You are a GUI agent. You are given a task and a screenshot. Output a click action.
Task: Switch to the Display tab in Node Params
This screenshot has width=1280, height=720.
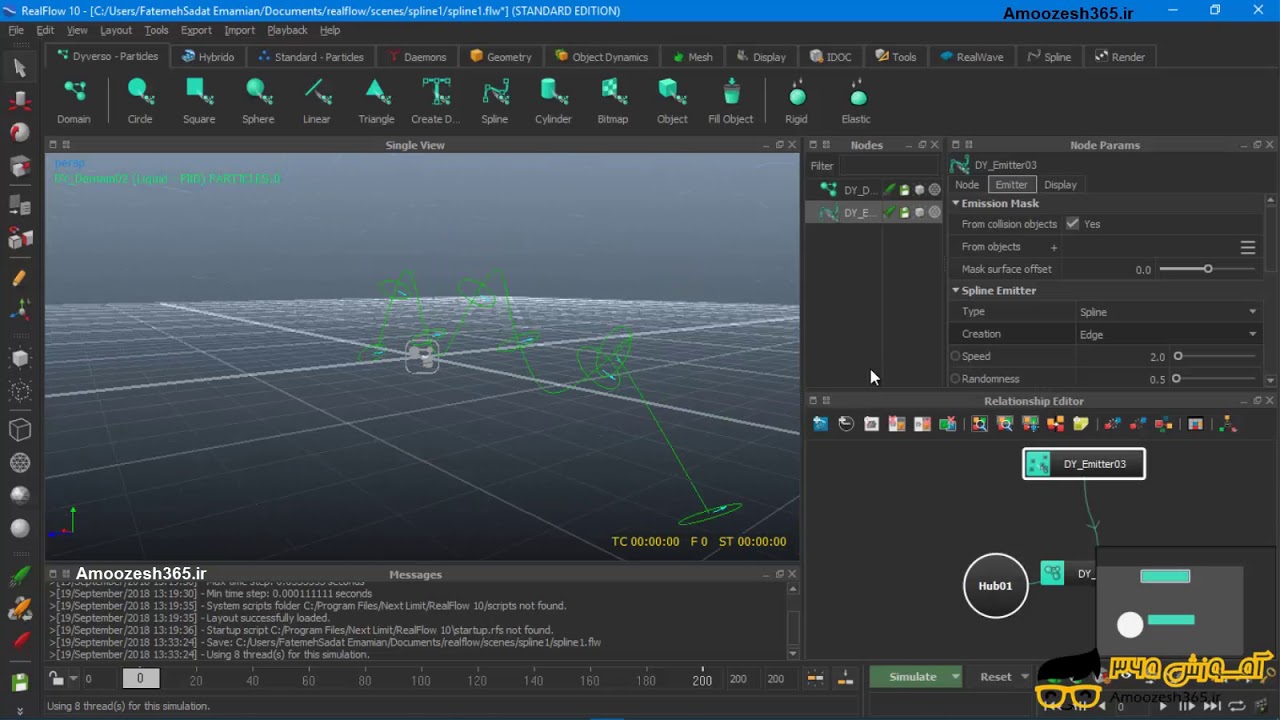pyautogui.click(x=1060, y=185)
